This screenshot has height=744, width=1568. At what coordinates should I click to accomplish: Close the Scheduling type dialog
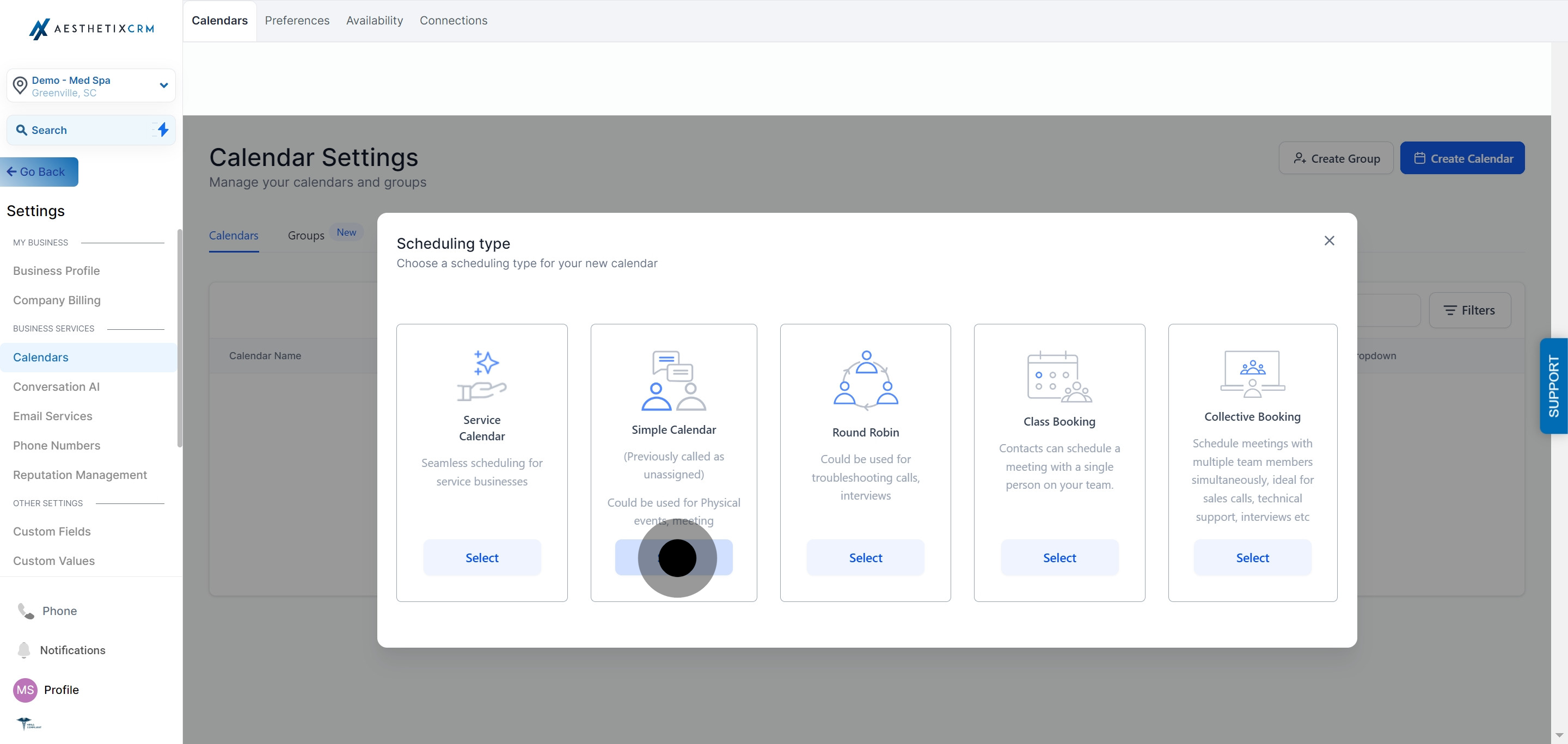coord(1329,241)
